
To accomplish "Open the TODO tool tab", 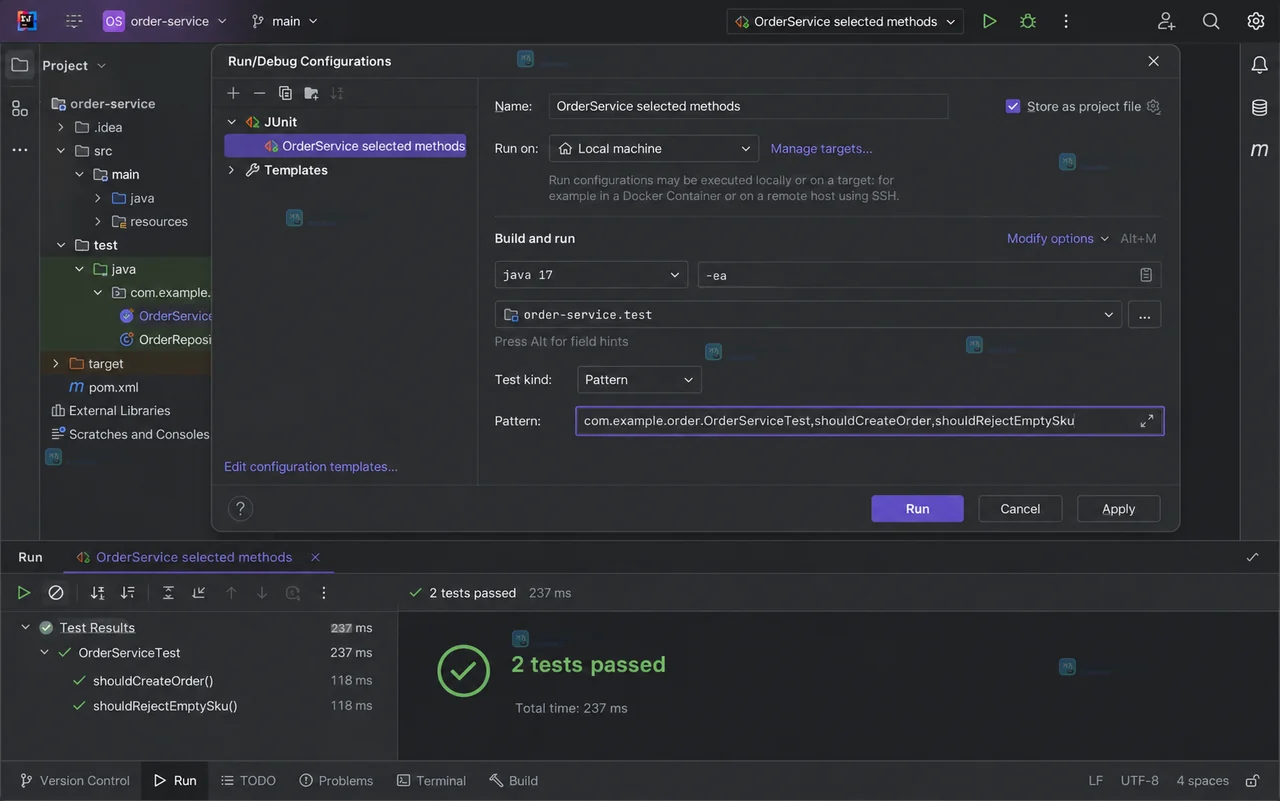I will (x=248, y=781).
